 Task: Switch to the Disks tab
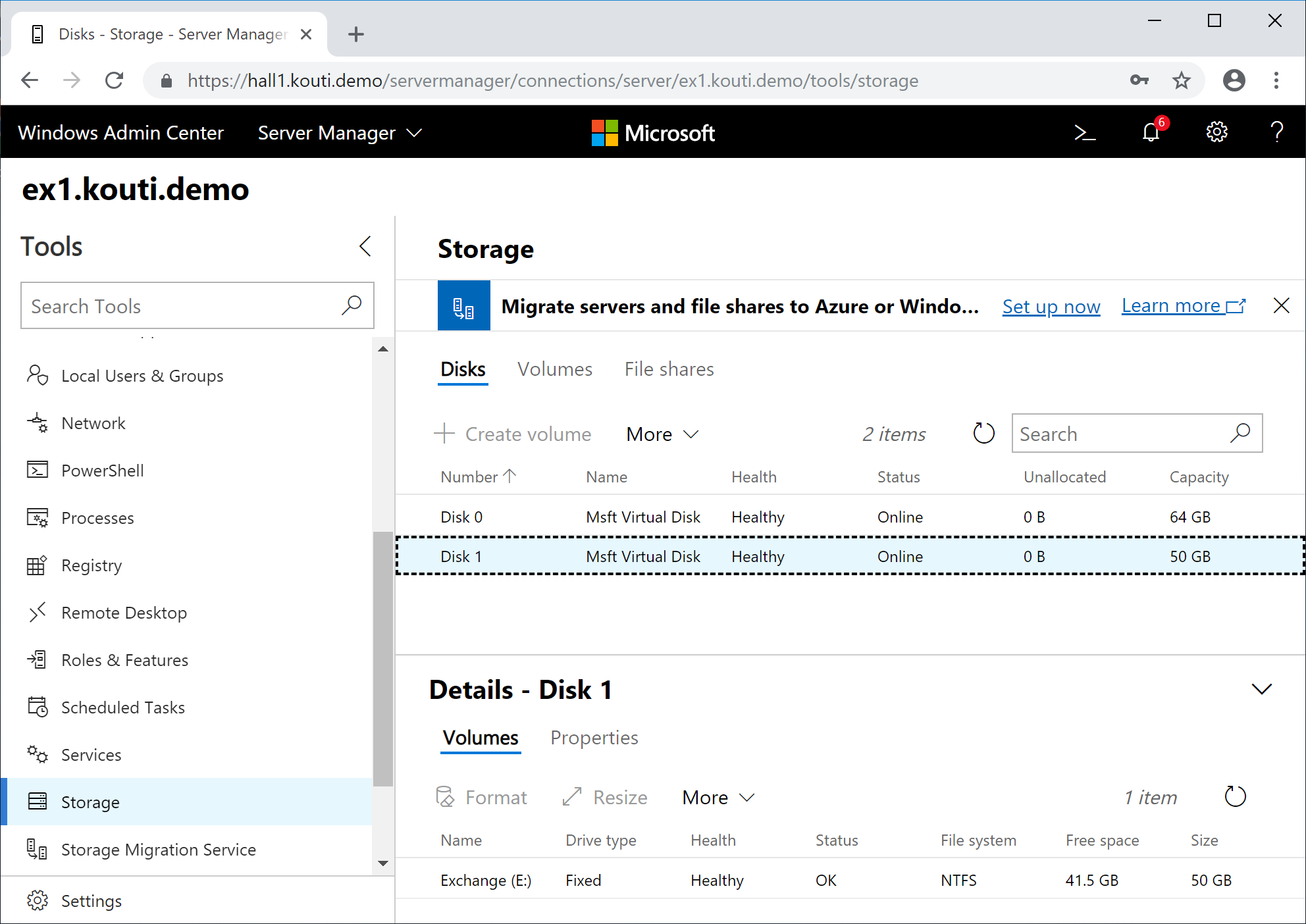click(463, 369)
